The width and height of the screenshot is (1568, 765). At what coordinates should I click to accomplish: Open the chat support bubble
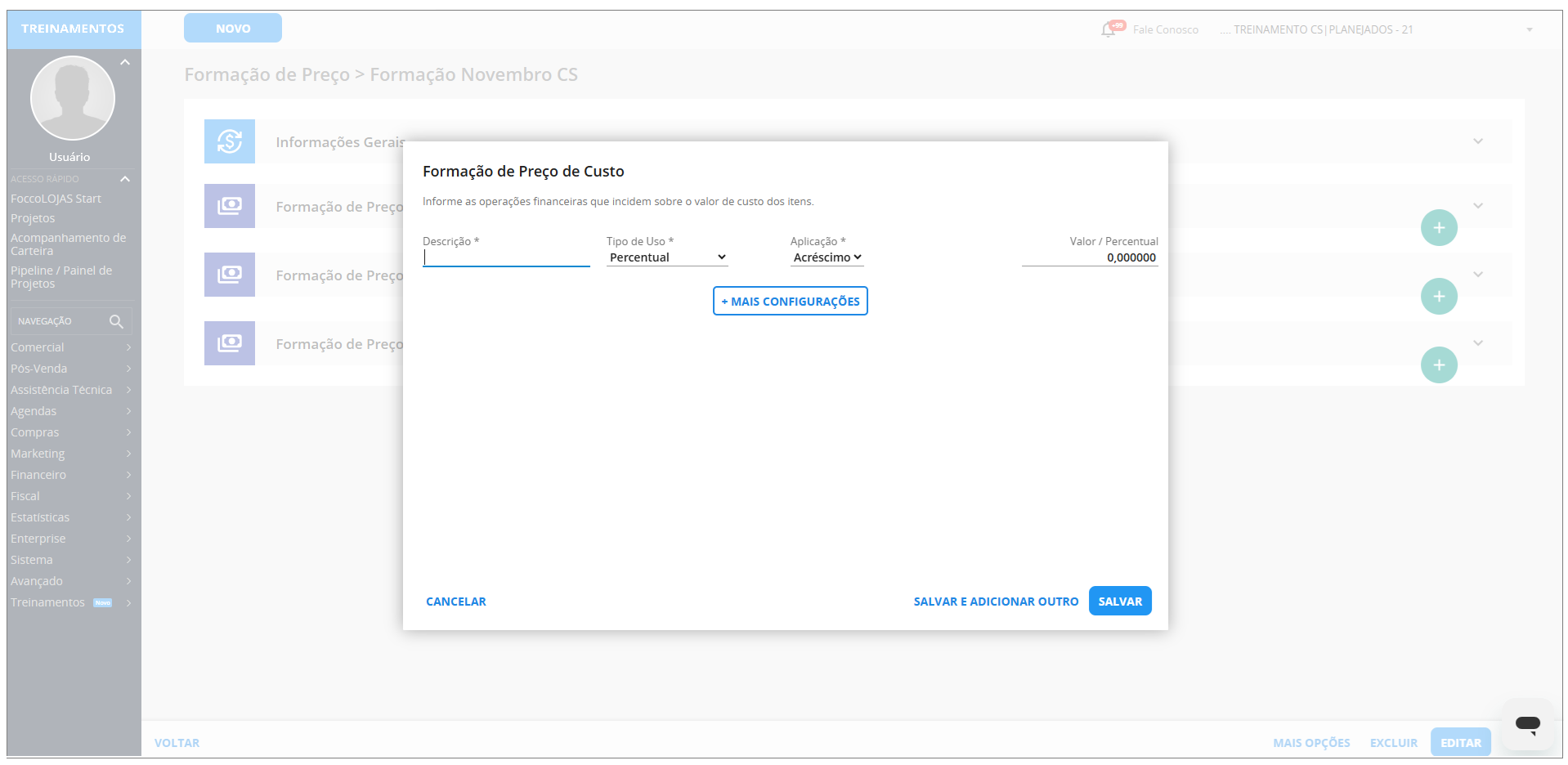(1527, 724)
